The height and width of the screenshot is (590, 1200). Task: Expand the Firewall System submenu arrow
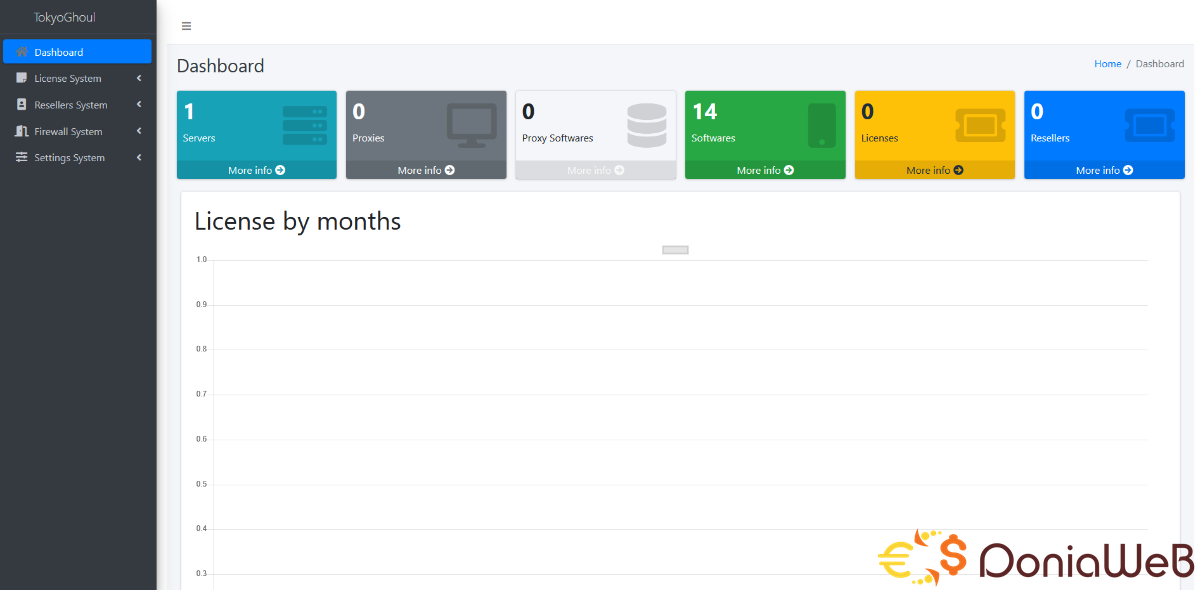(x=139, y=131)
